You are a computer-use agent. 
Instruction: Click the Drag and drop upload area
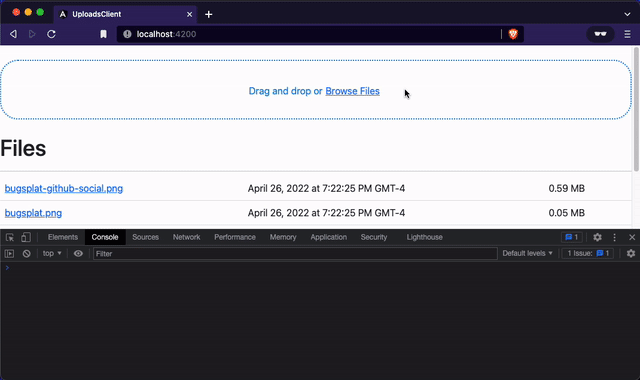point(316,90)
